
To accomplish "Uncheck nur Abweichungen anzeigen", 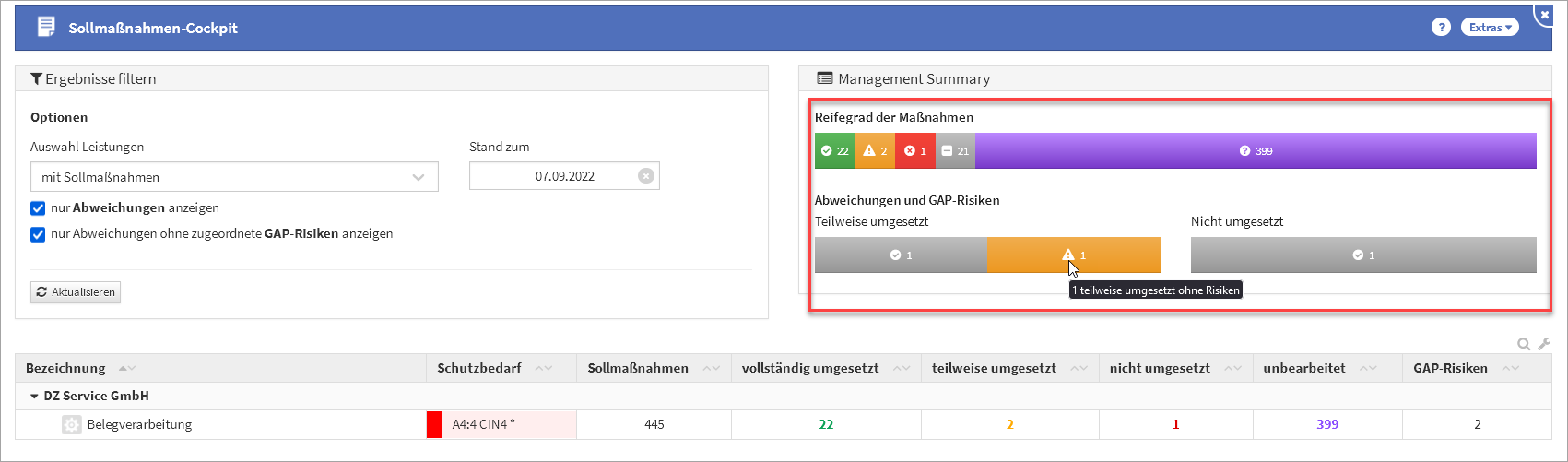I will point(38,208).
